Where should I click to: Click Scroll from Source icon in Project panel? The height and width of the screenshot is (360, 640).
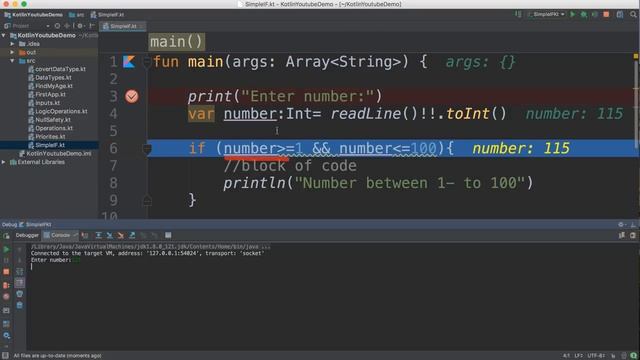pos(57,26)
